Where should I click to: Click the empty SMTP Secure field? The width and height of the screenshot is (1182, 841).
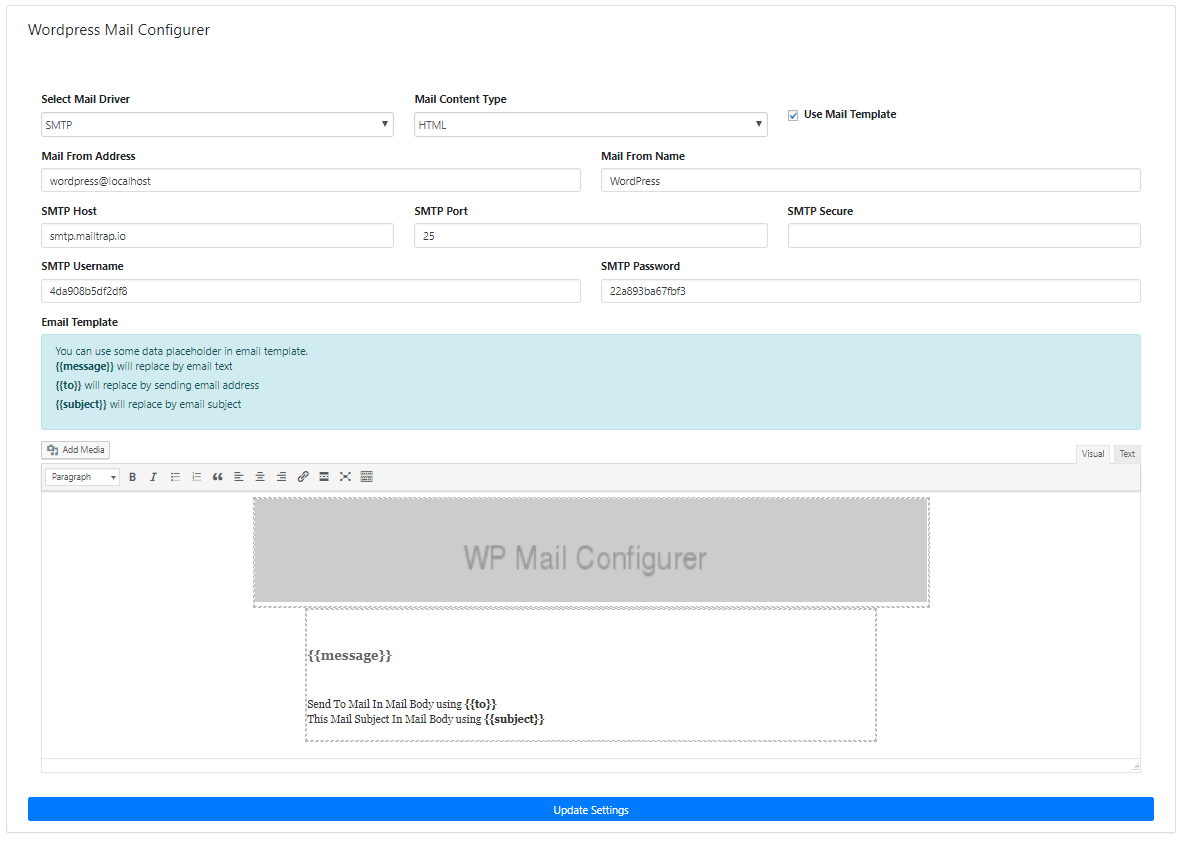click(x=964, y=235)
